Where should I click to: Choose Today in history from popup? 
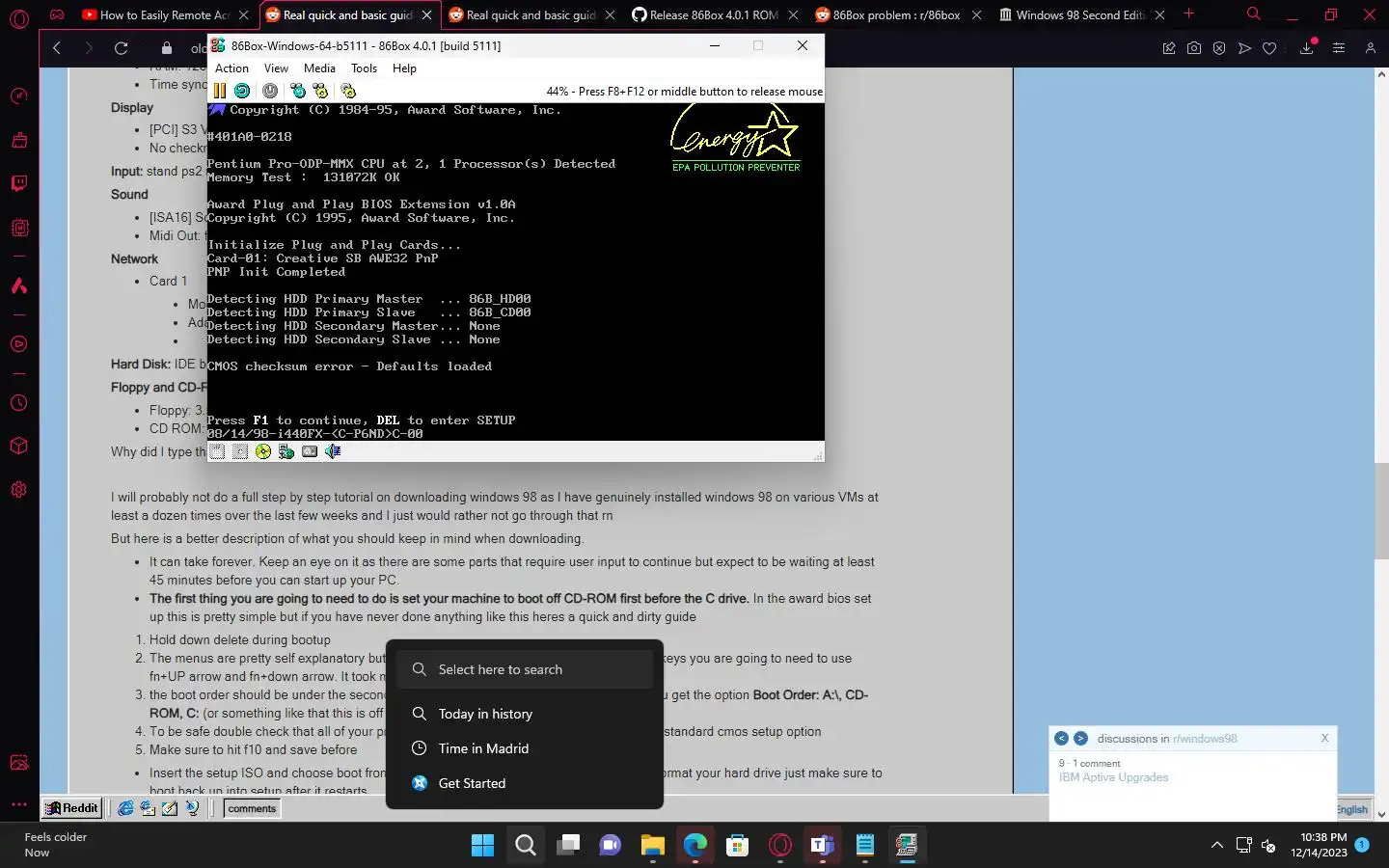[525, 714]
